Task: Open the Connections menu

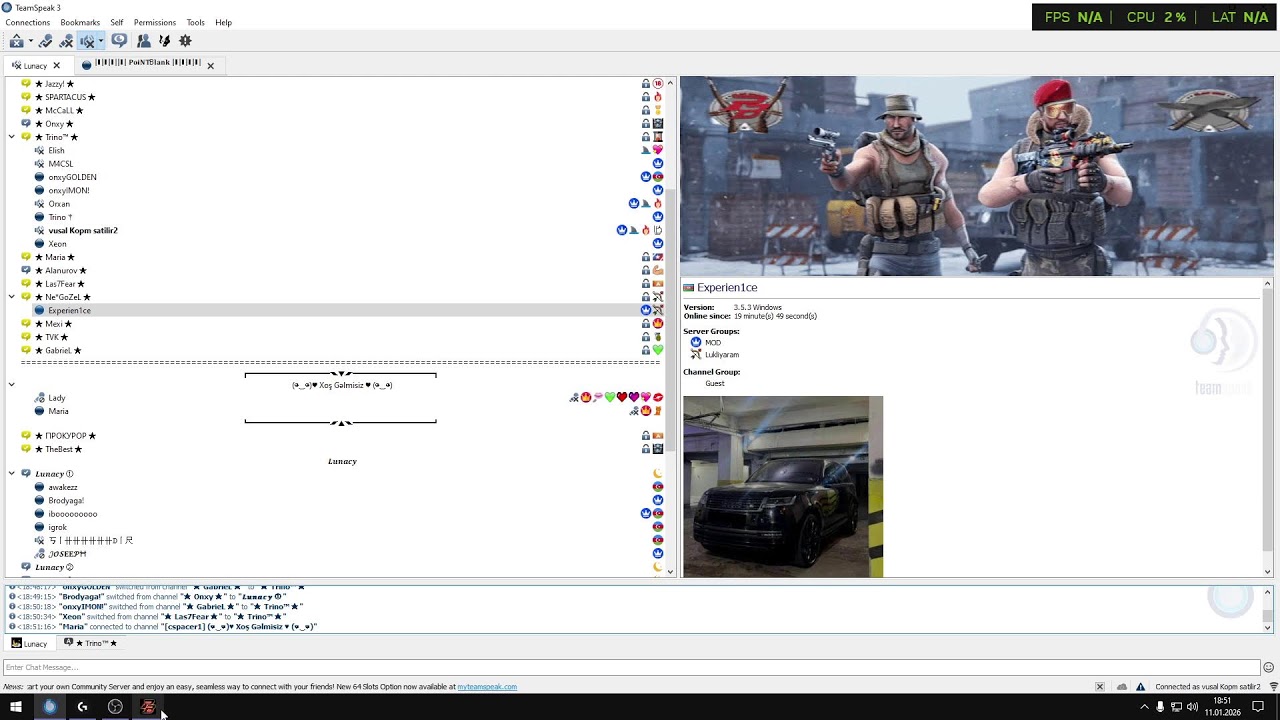Action: click(x=28, y=22)
